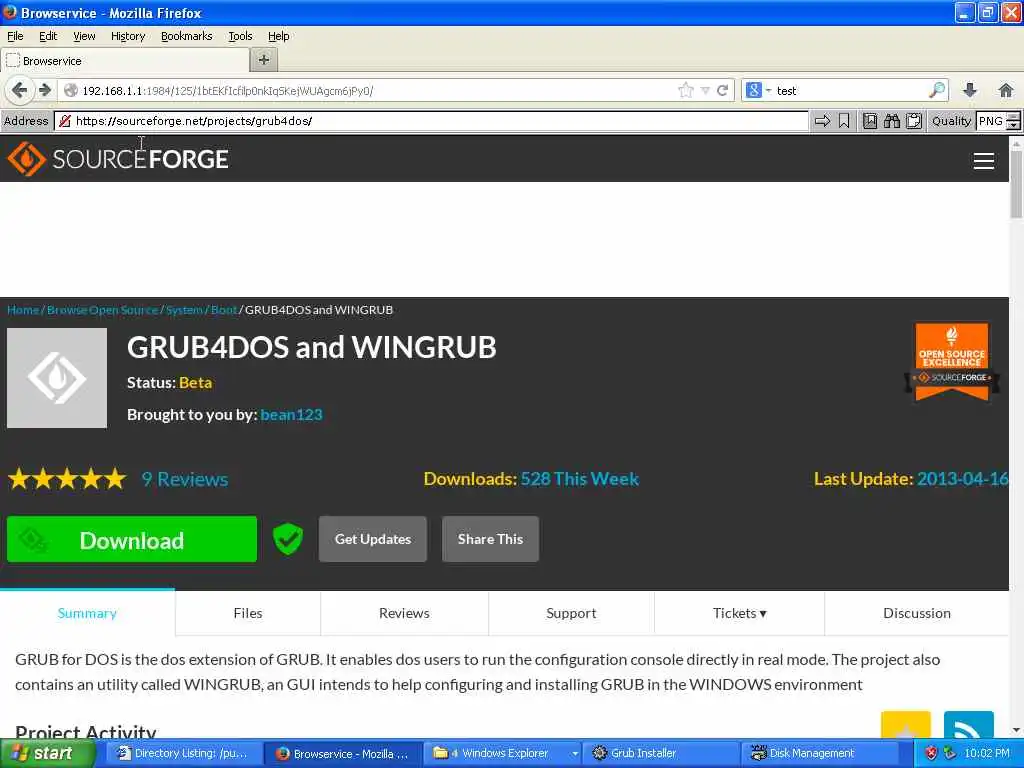This screenshot has height=768, width=1024.
Task: Decrease Quality with the down stepper
Action: pos(1013,125)
